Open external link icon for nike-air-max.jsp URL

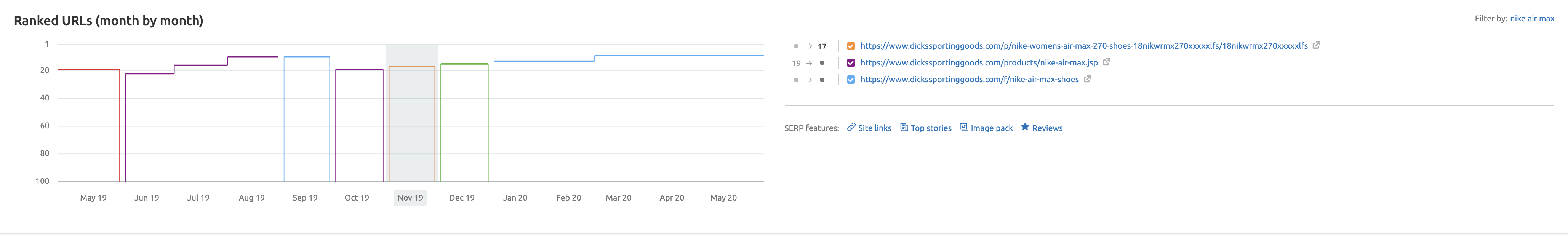click(x=1107, y=62)
